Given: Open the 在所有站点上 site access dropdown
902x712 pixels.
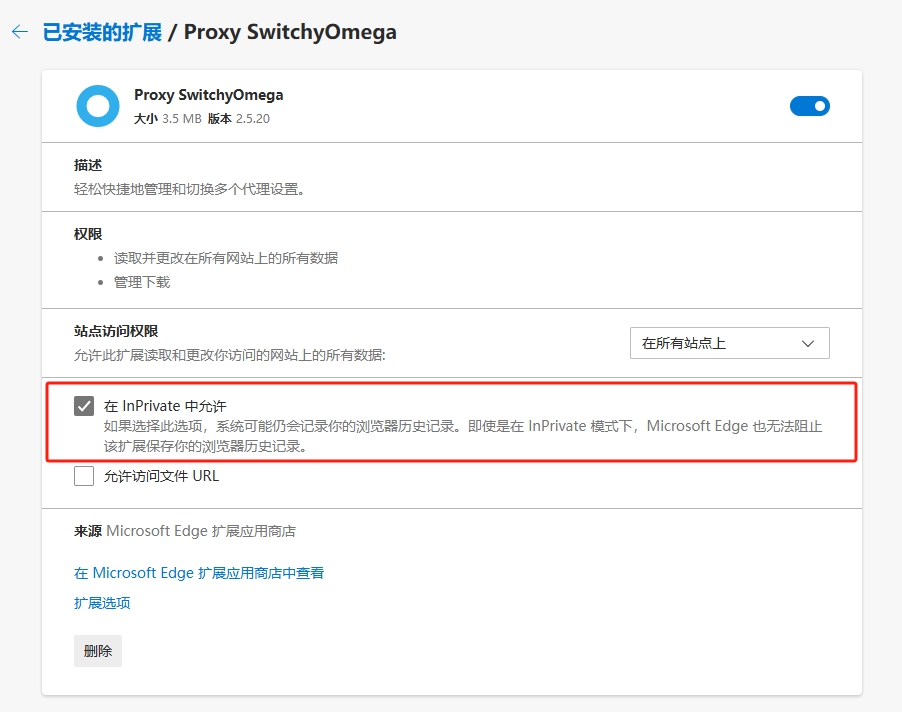Looking at the screenshot, I should 729,343.
